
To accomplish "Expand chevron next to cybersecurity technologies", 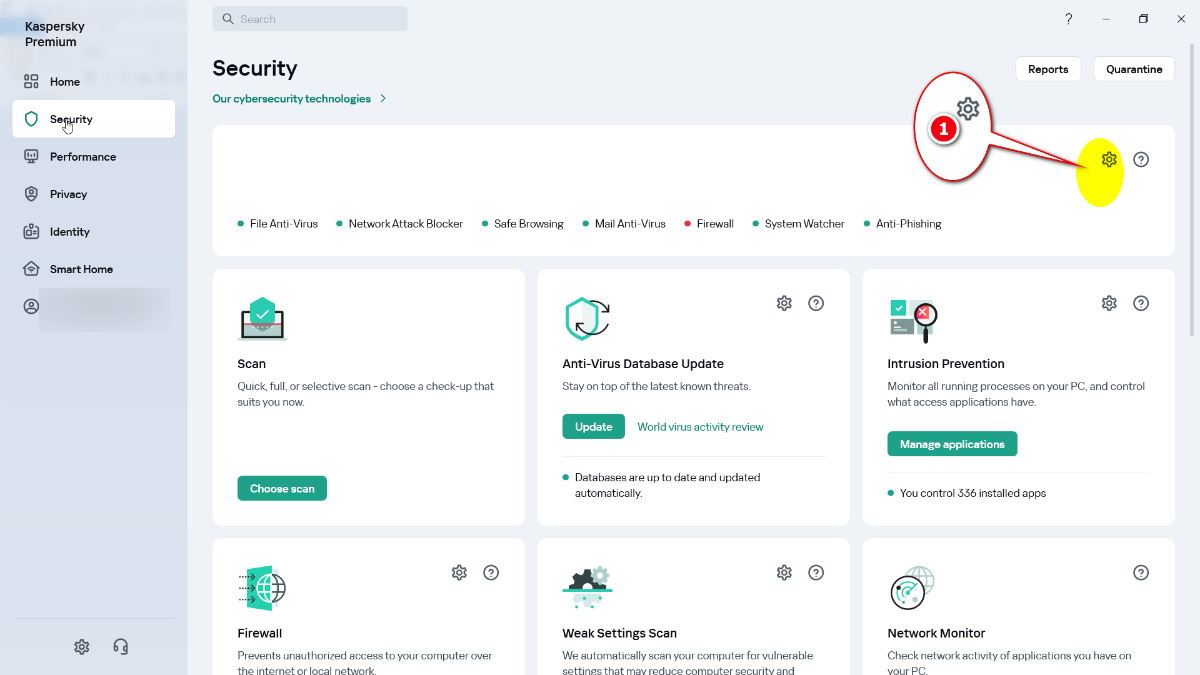I will click(x=383, y=99).
